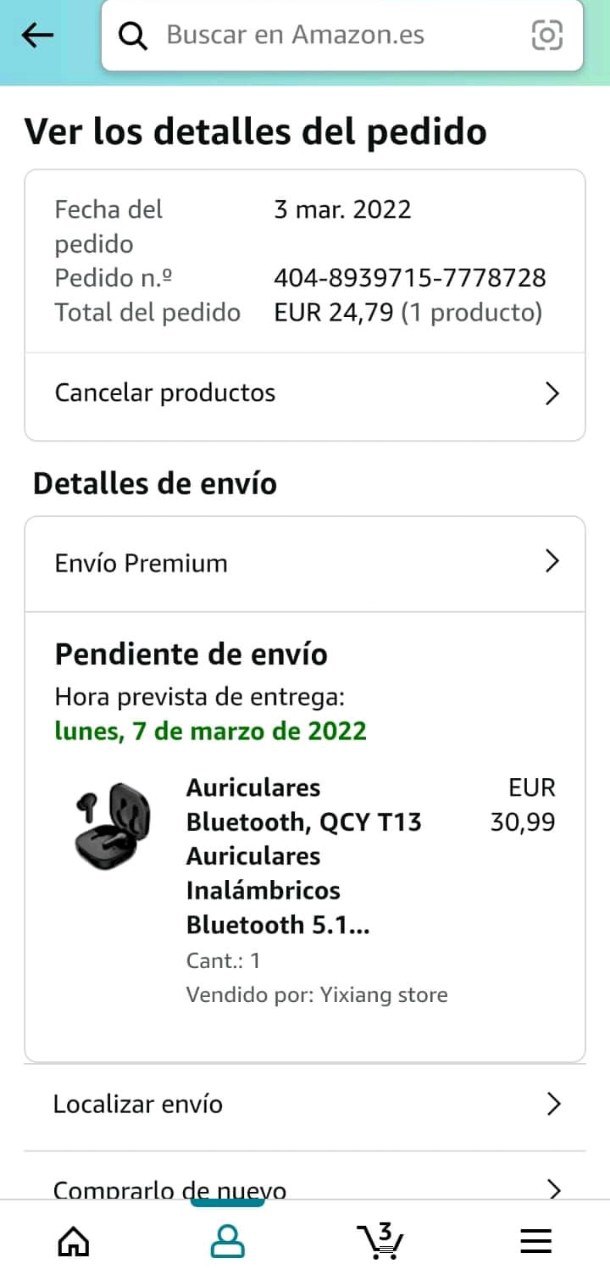This screenshot has height=1280, width=610.
Task: Focus the Buscar en Amazon.es search field
Action: [x=342, y=36]
